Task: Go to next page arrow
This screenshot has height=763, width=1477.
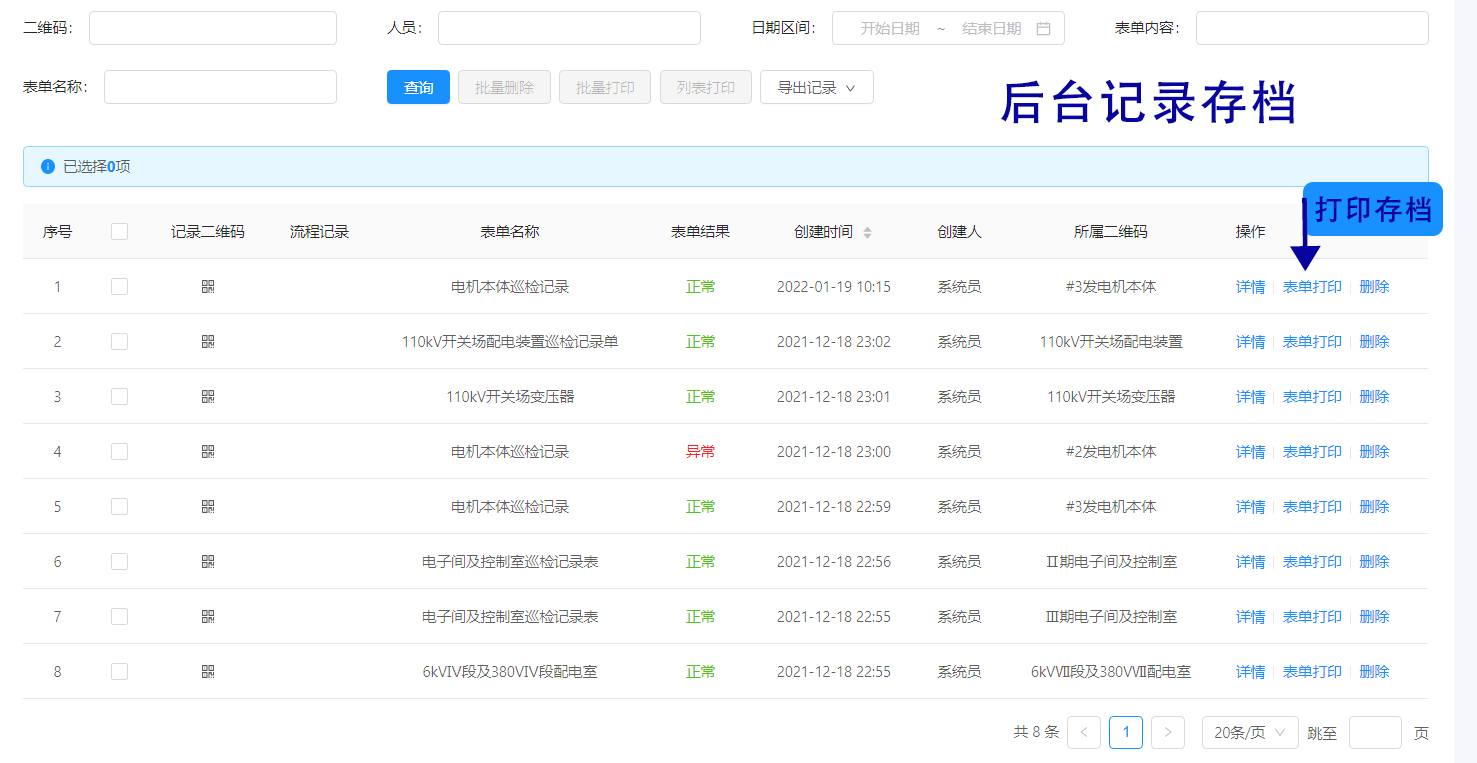Action: pyautogui.click(x=1167, y=733)
